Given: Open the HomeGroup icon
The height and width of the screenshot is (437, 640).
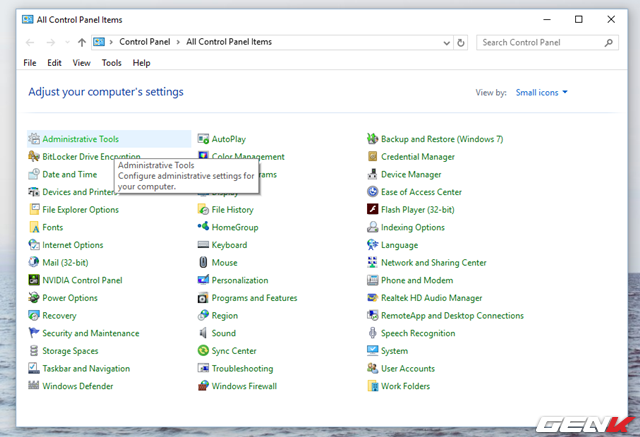Looking at the screenshot, I should pos(203,227).
